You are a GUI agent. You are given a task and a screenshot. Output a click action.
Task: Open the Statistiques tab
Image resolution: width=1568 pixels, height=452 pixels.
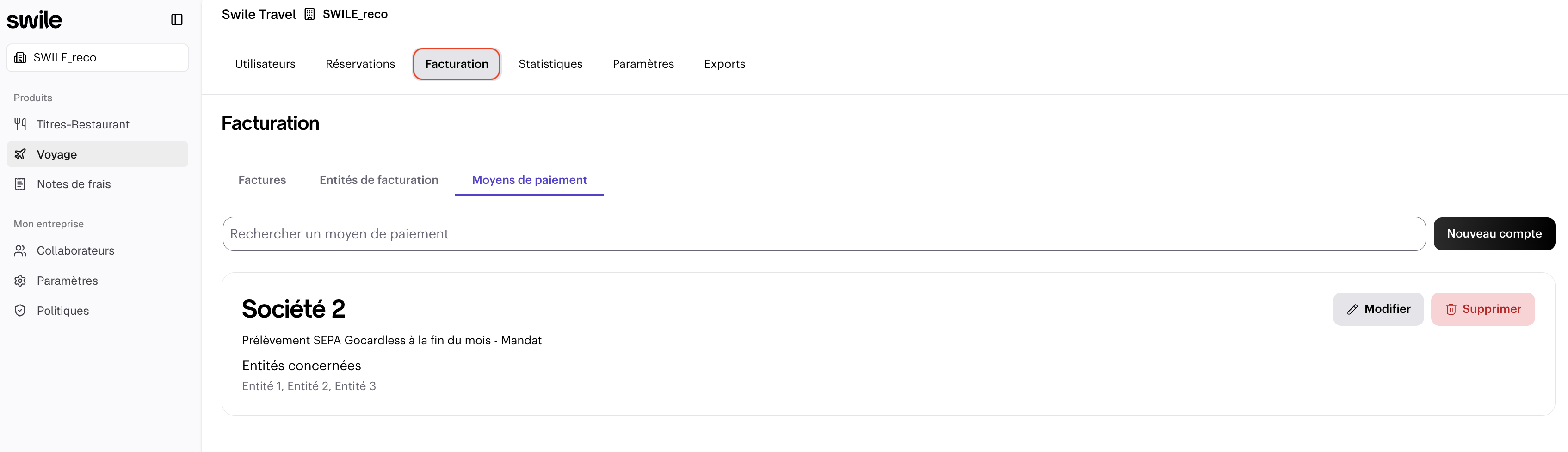click(550, 64)
